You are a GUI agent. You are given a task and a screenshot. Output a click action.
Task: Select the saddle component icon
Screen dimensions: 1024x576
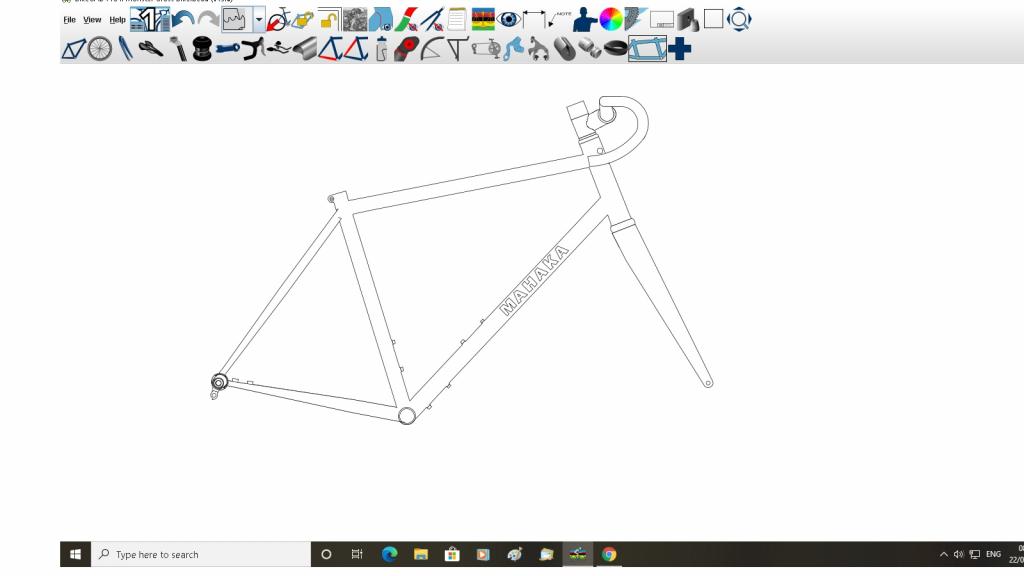(x=151, y=48)
